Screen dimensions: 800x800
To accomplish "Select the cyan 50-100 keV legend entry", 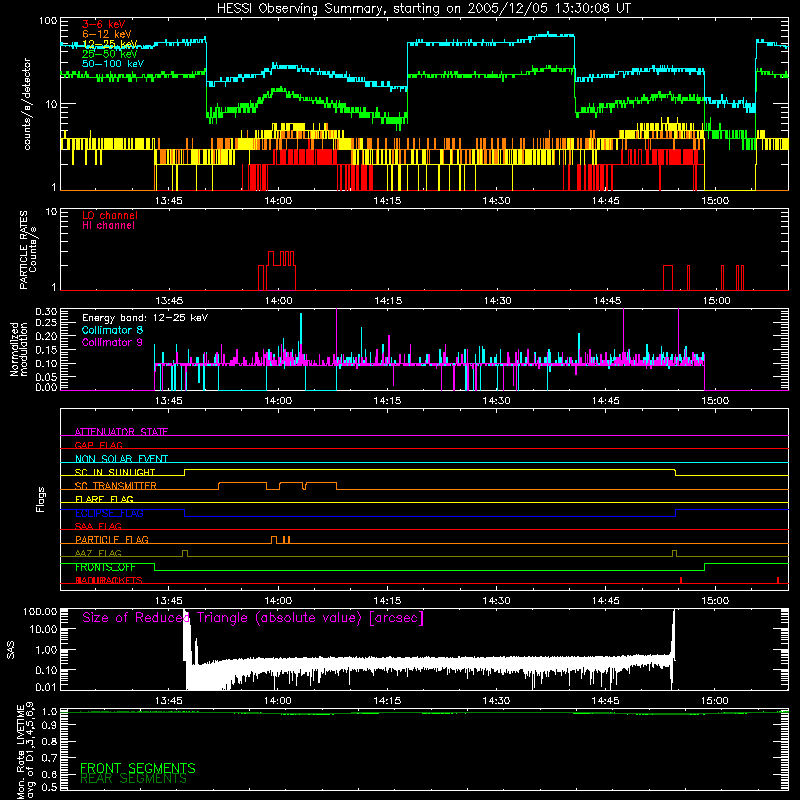I will pyautogui.click(x=113, y=64).
